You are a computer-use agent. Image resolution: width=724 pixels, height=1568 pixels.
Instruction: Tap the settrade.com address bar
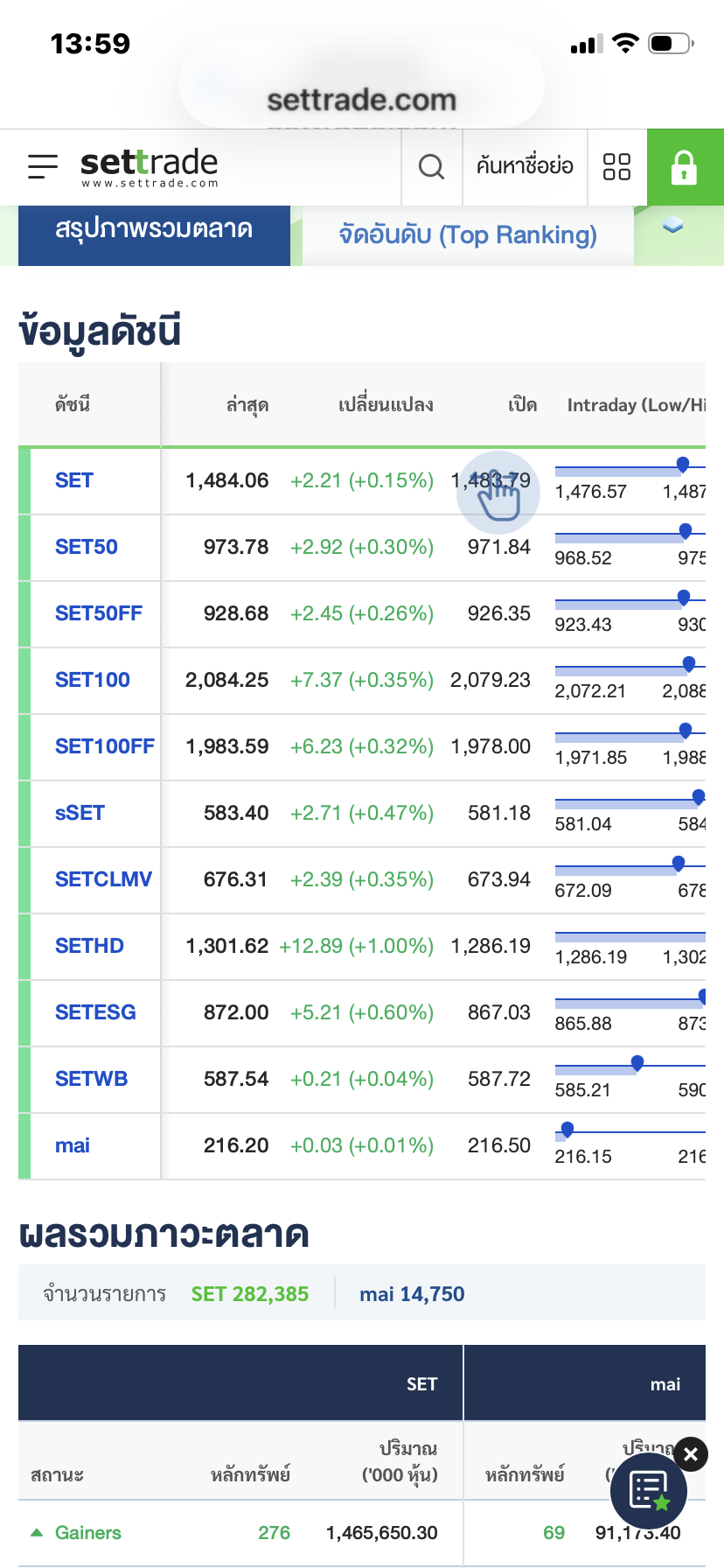(x=362, y=100)
